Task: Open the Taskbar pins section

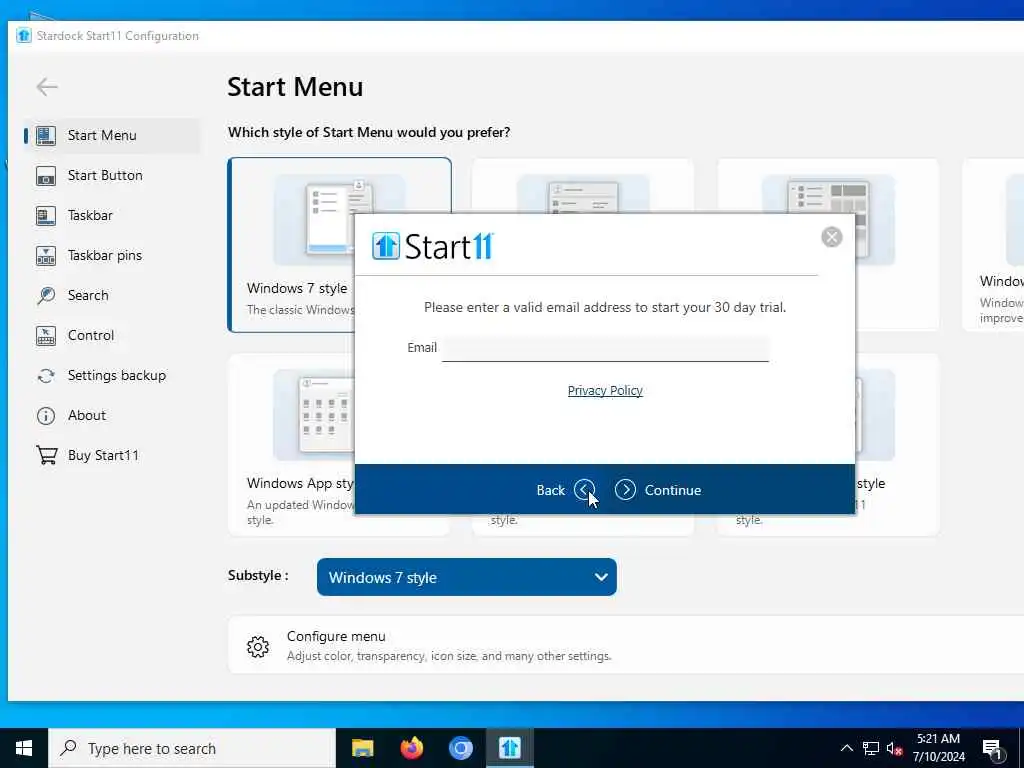Action: coord(112,255)
